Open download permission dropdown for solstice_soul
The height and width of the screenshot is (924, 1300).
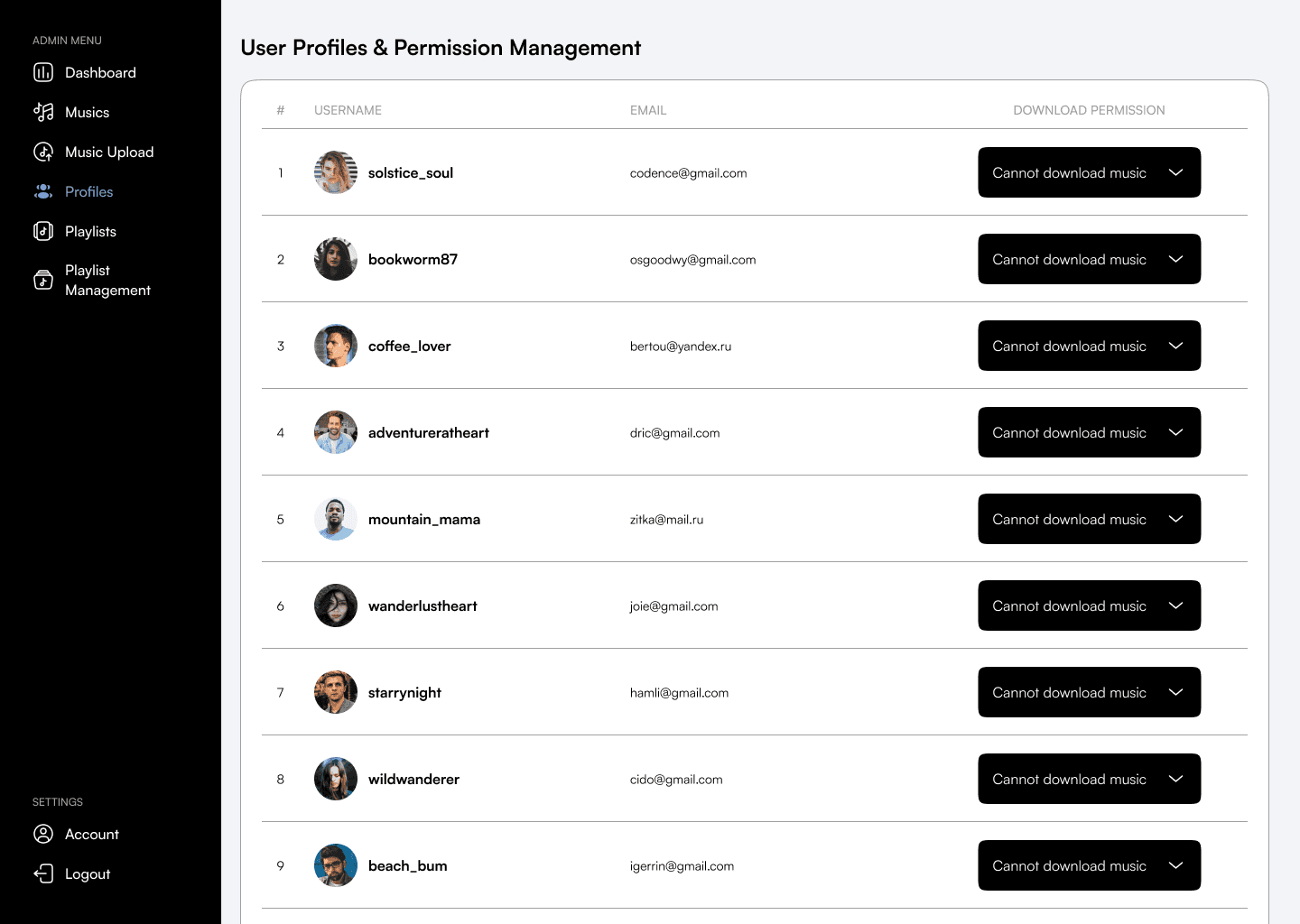click(x=1089, y=172)
